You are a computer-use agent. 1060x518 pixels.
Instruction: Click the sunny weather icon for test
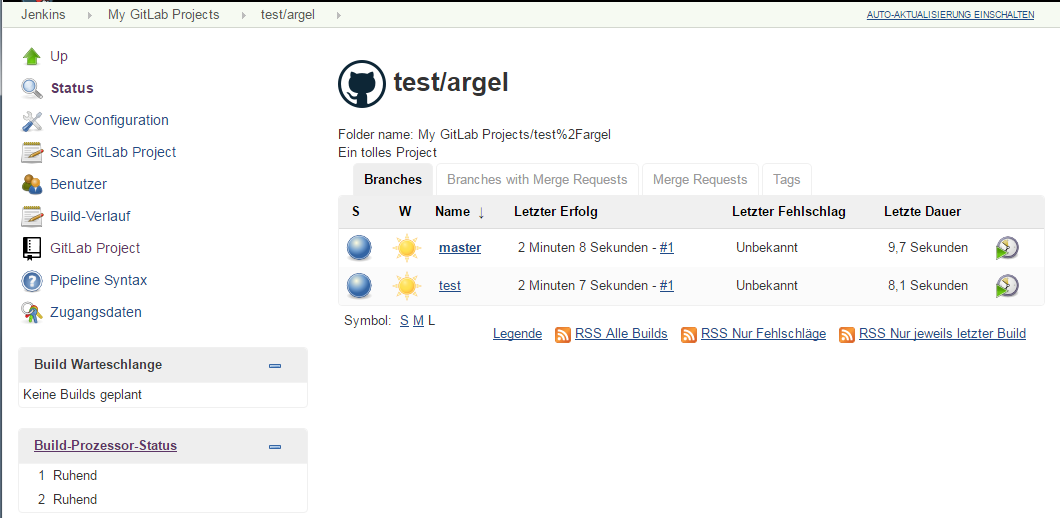pos(406,285)
